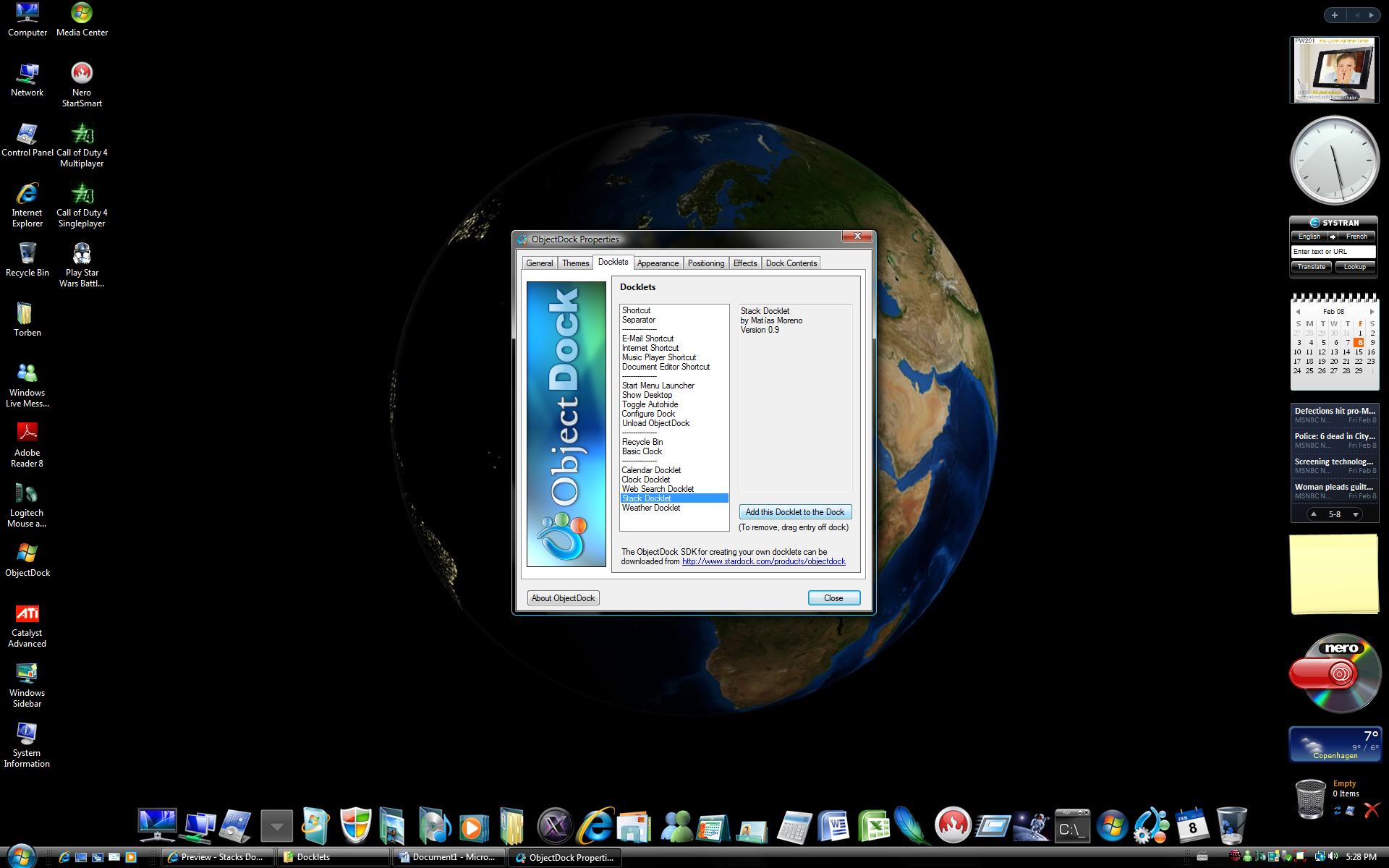1389x868 pixels.
Task: Open the Dock Contents tab
Action: click(x=791, y=263)
